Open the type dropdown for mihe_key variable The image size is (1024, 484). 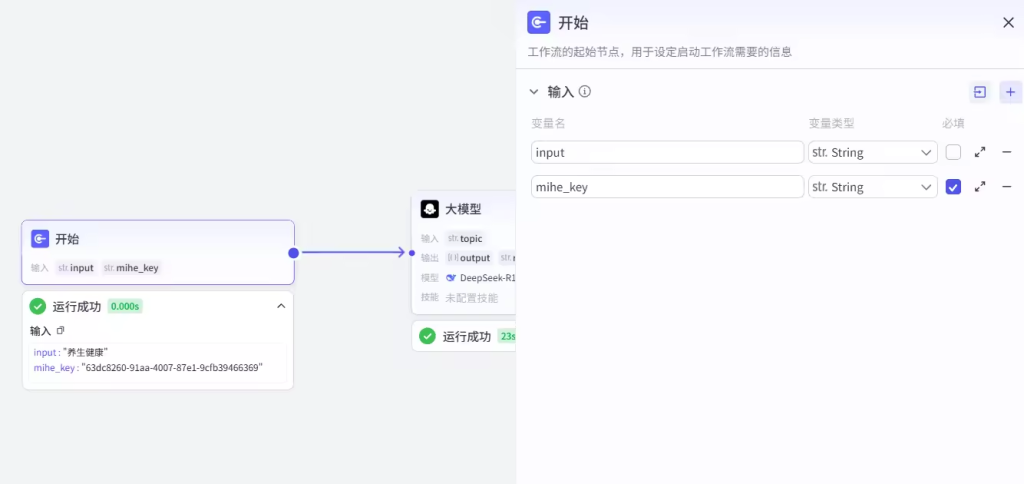872,187
